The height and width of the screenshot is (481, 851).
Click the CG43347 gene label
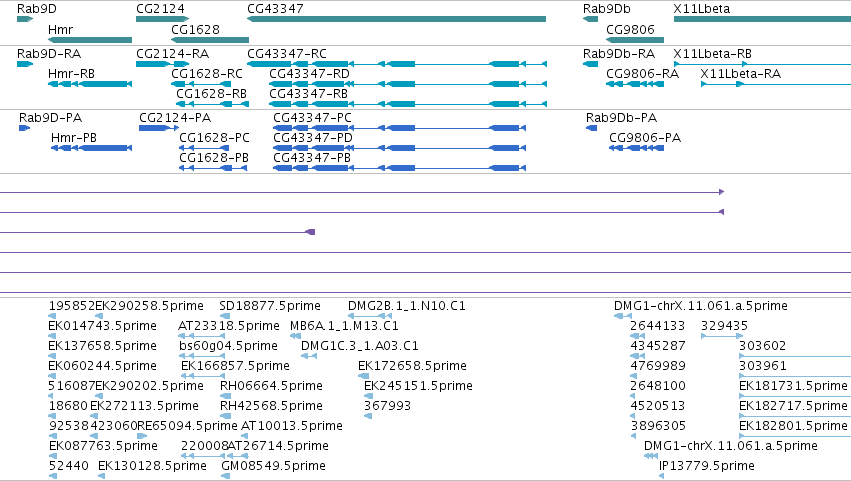tap(275, 9)
